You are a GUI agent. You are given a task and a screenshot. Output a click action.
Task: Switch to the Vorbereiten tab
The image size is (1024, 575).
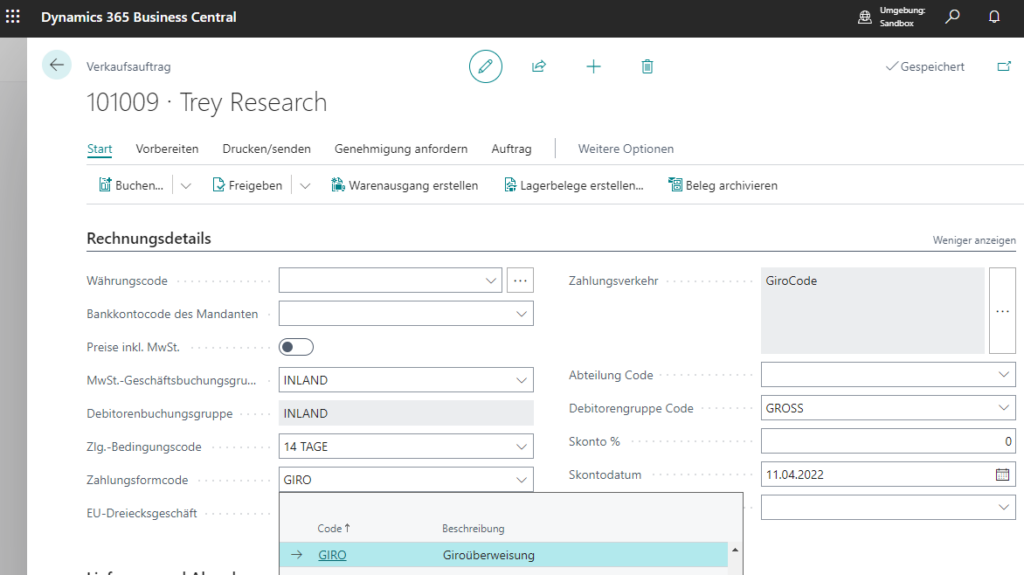click(167, 149)
